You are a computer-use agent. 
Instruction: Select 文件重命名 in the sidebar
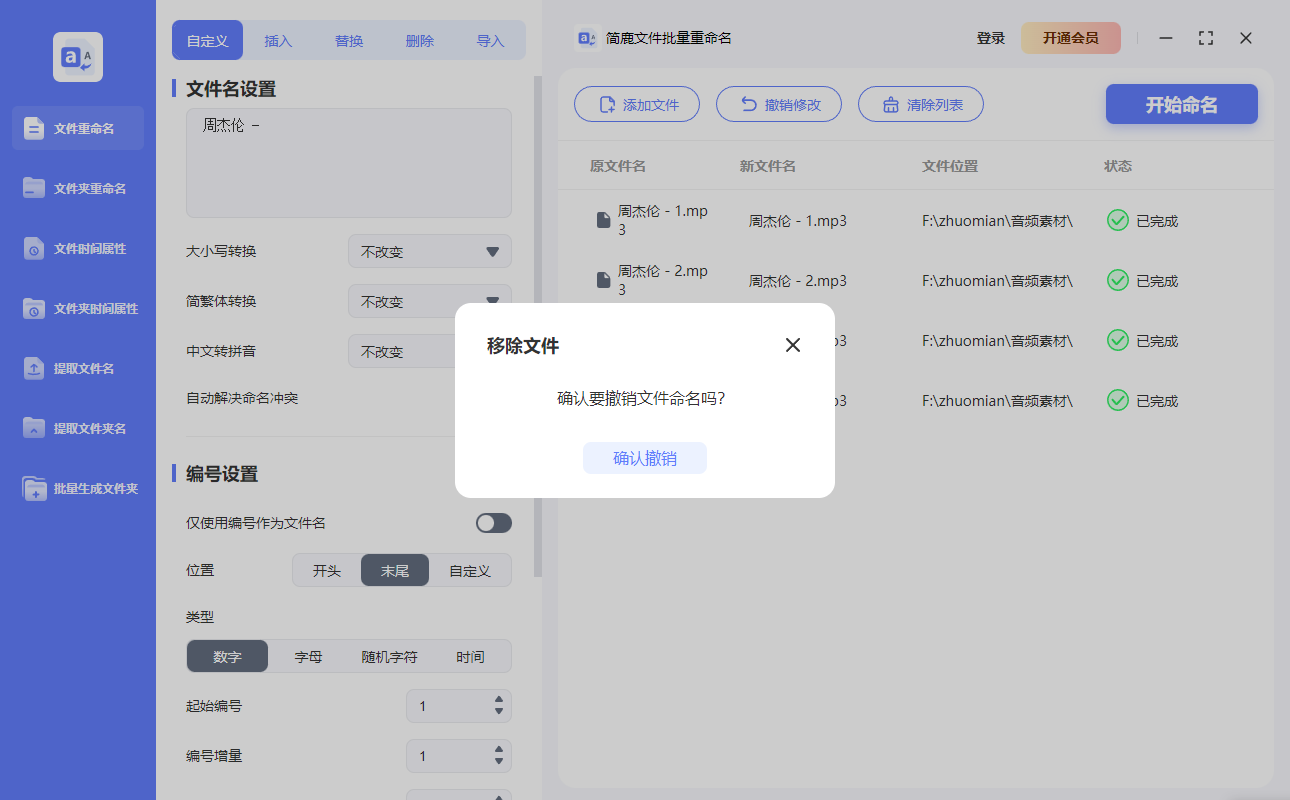(x=77, y=128)
